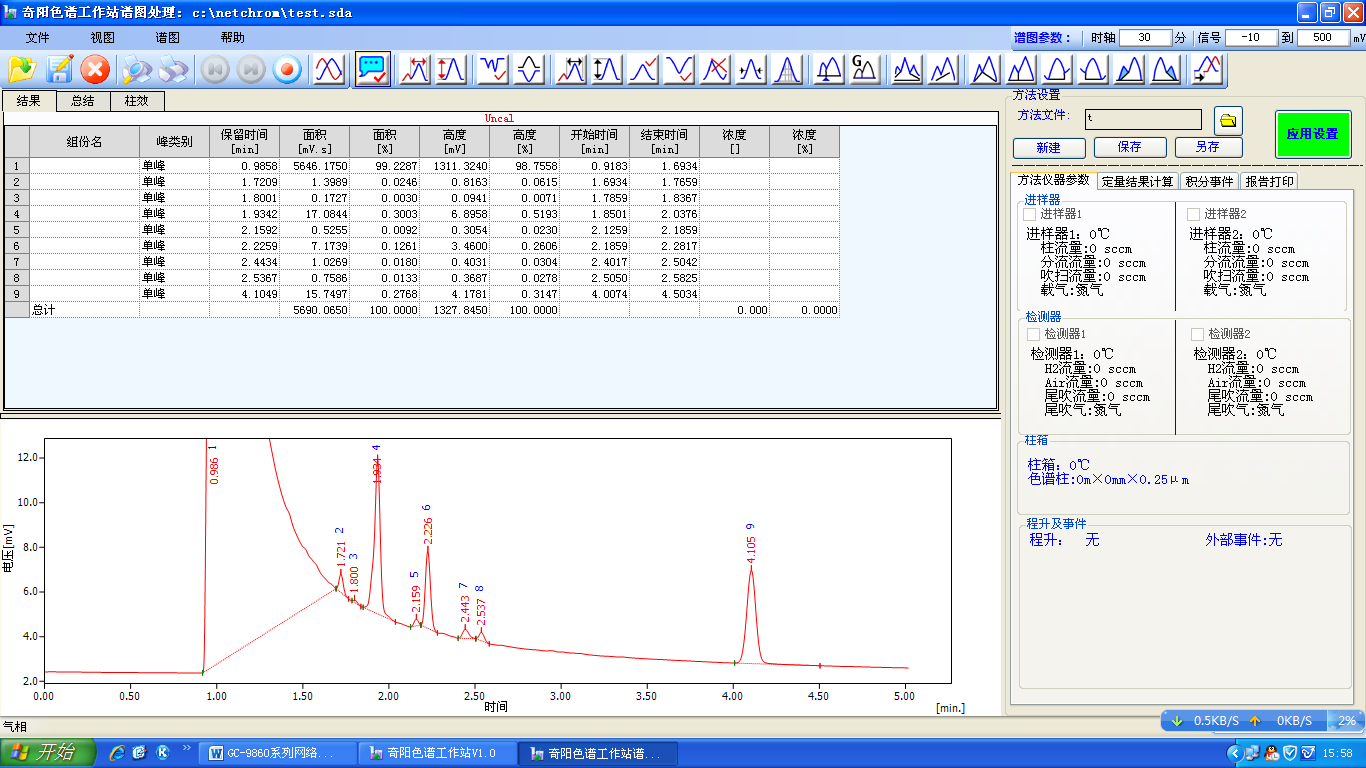1366x768 pixels.
Task: Switch to the 定量结果计算 tab
Action: [1137, 182]
